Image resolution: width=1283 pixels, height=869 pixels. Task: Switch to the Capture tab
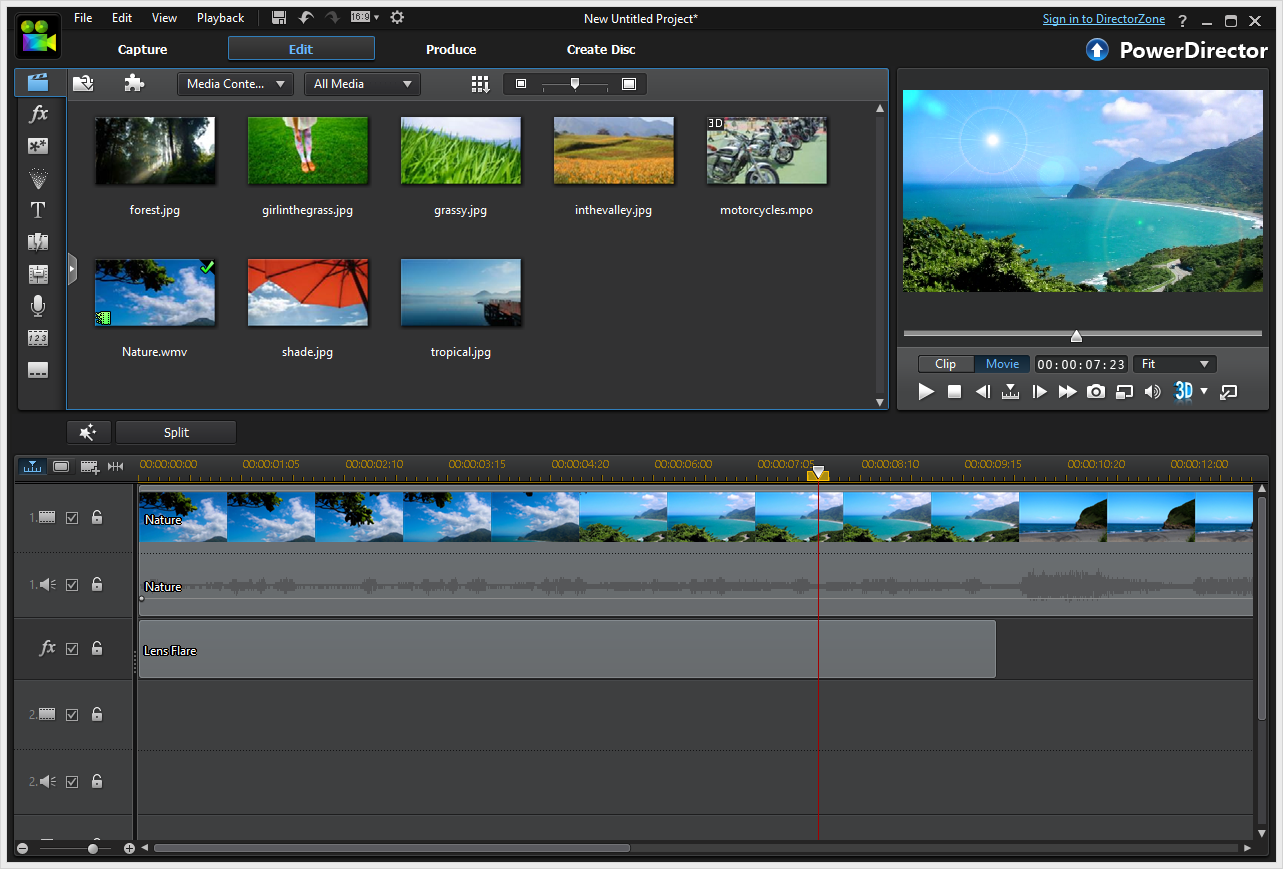point(143,49)
